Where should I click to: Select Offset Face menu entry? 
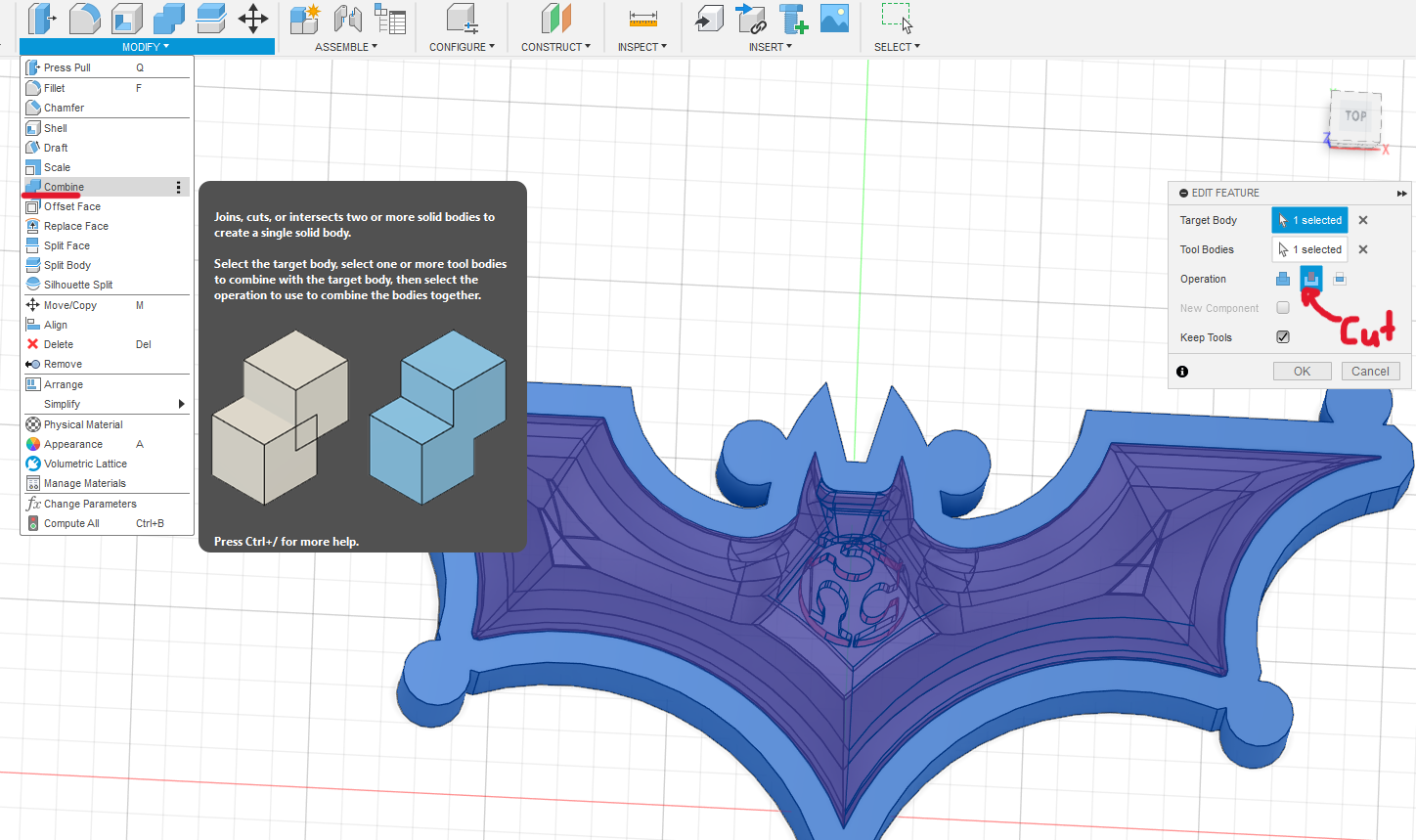[107, 206]
